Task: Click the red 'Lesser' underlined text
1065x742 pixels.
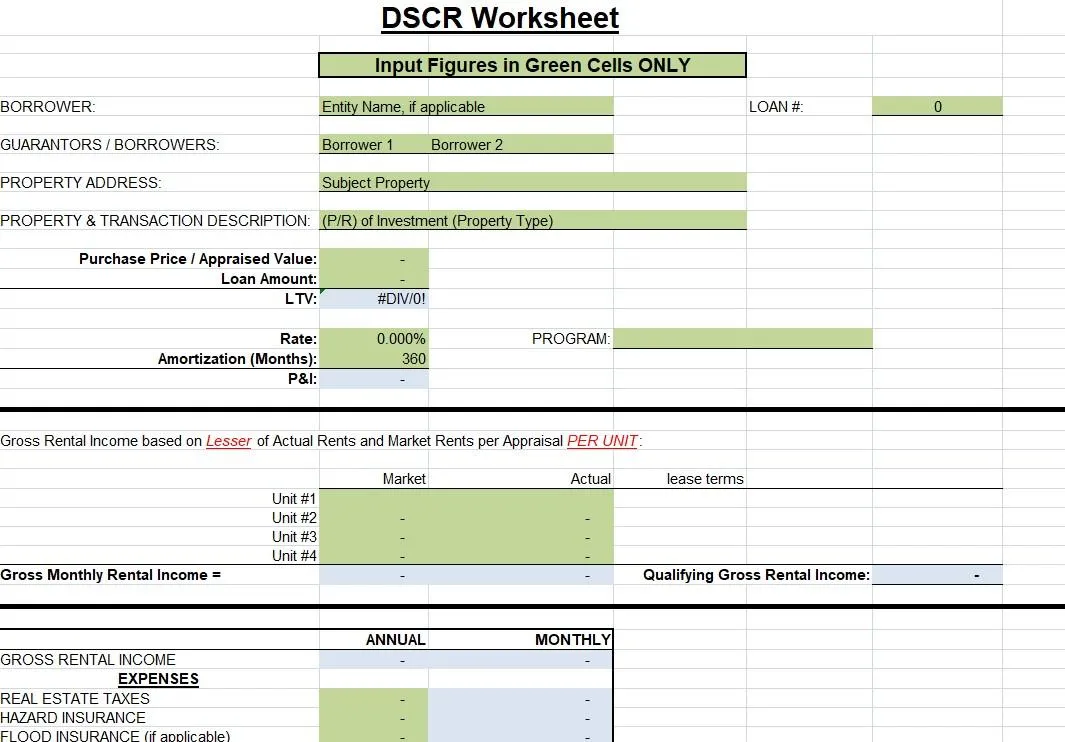Action: (x=229, y=441)
